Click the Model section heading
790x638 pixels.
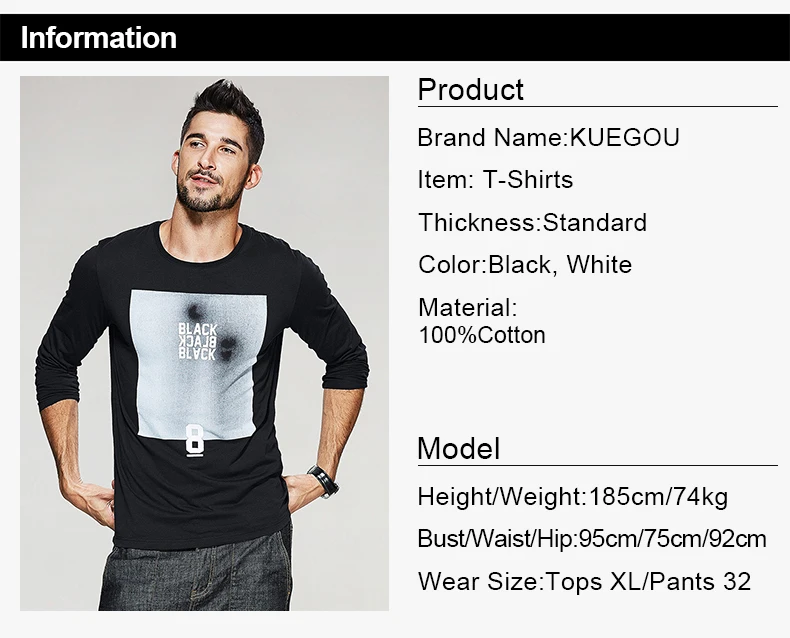(459, 449)
